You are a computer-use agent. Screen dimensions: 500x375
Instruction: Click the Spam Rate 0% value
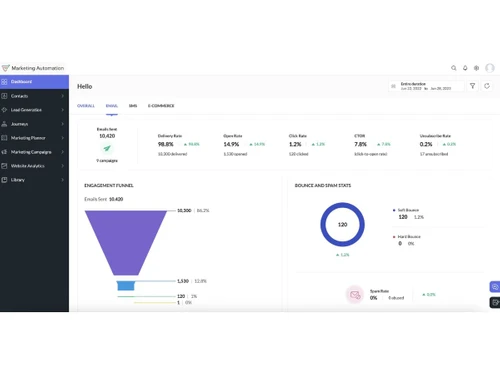373,298
